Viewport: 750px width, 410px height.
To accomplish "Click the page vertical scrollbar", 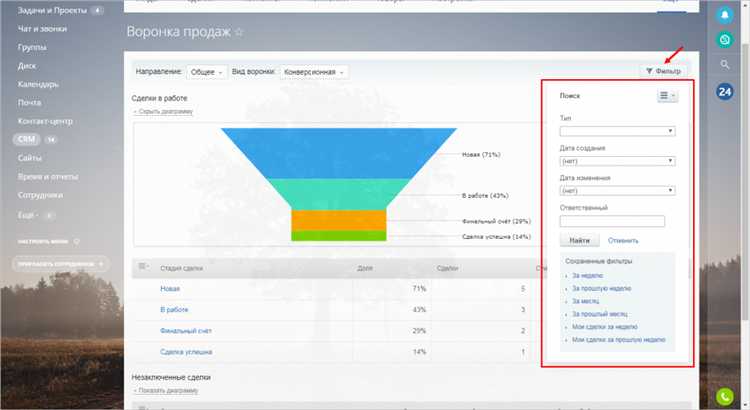I will pyautogui.click(x=745, y=182).
